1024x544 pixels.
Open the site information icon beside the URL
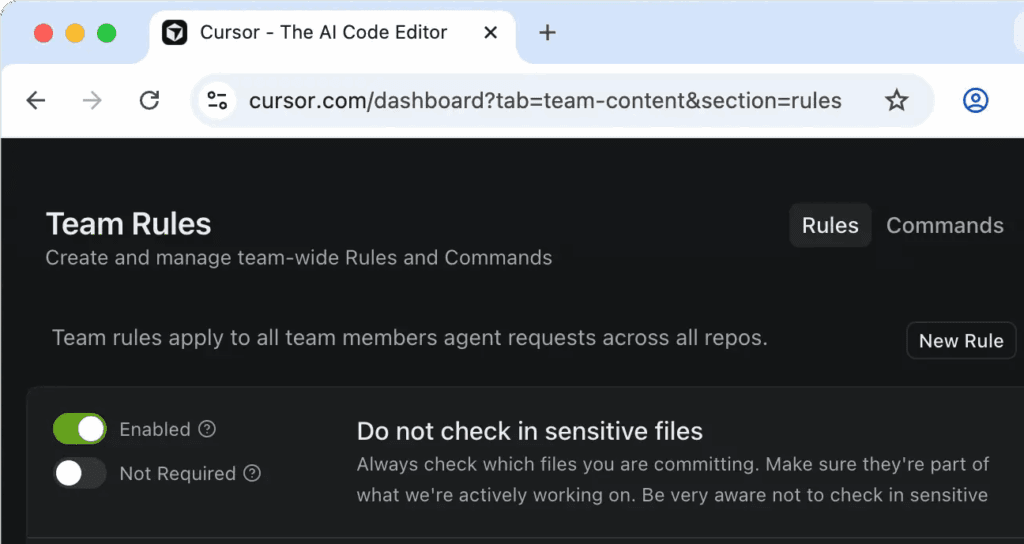[218, 100]
